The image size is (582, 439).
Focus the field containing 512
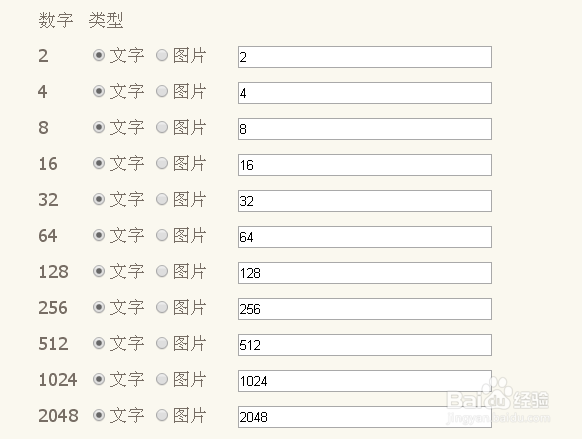tap(365, 345)
